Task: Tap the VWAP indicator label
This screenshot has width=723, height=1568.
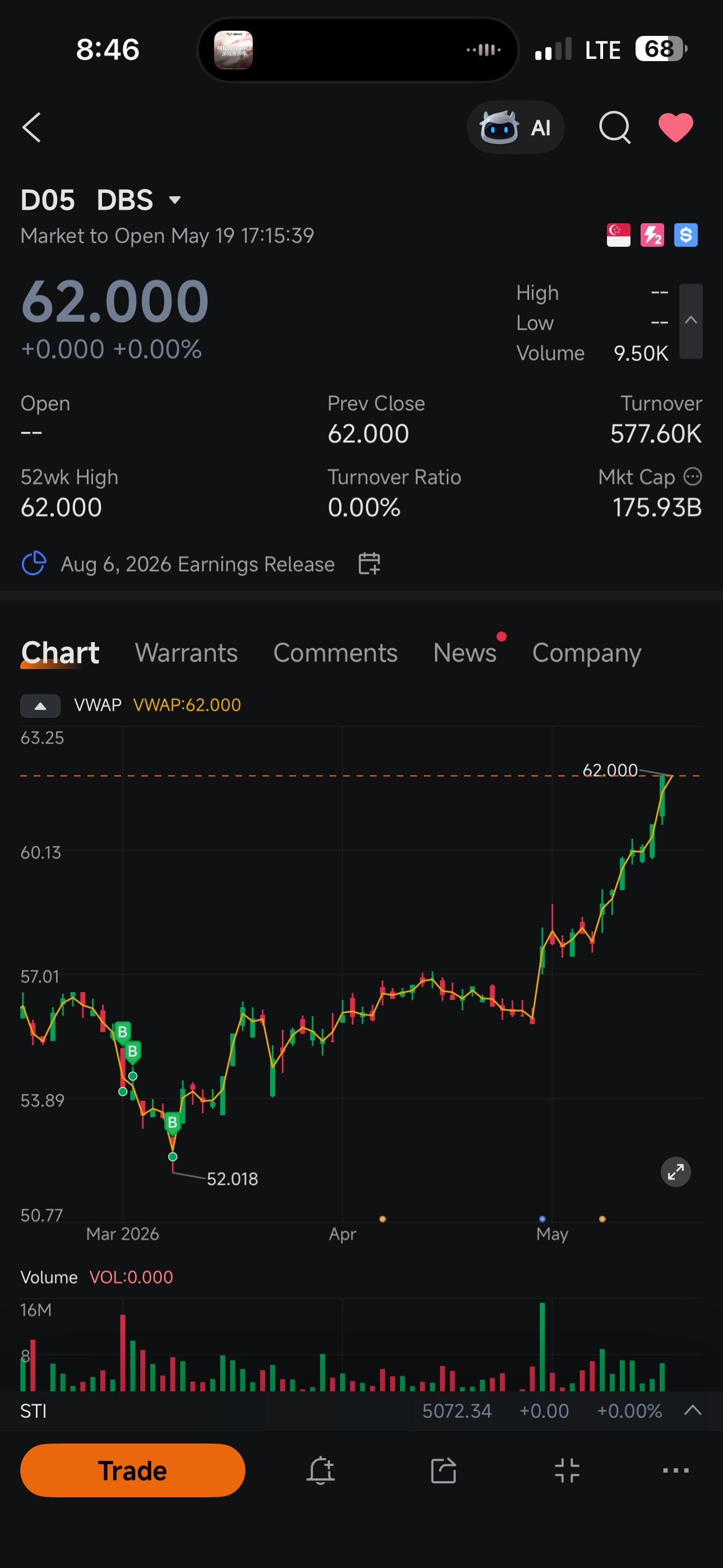Action: click(x=98, y=705)
